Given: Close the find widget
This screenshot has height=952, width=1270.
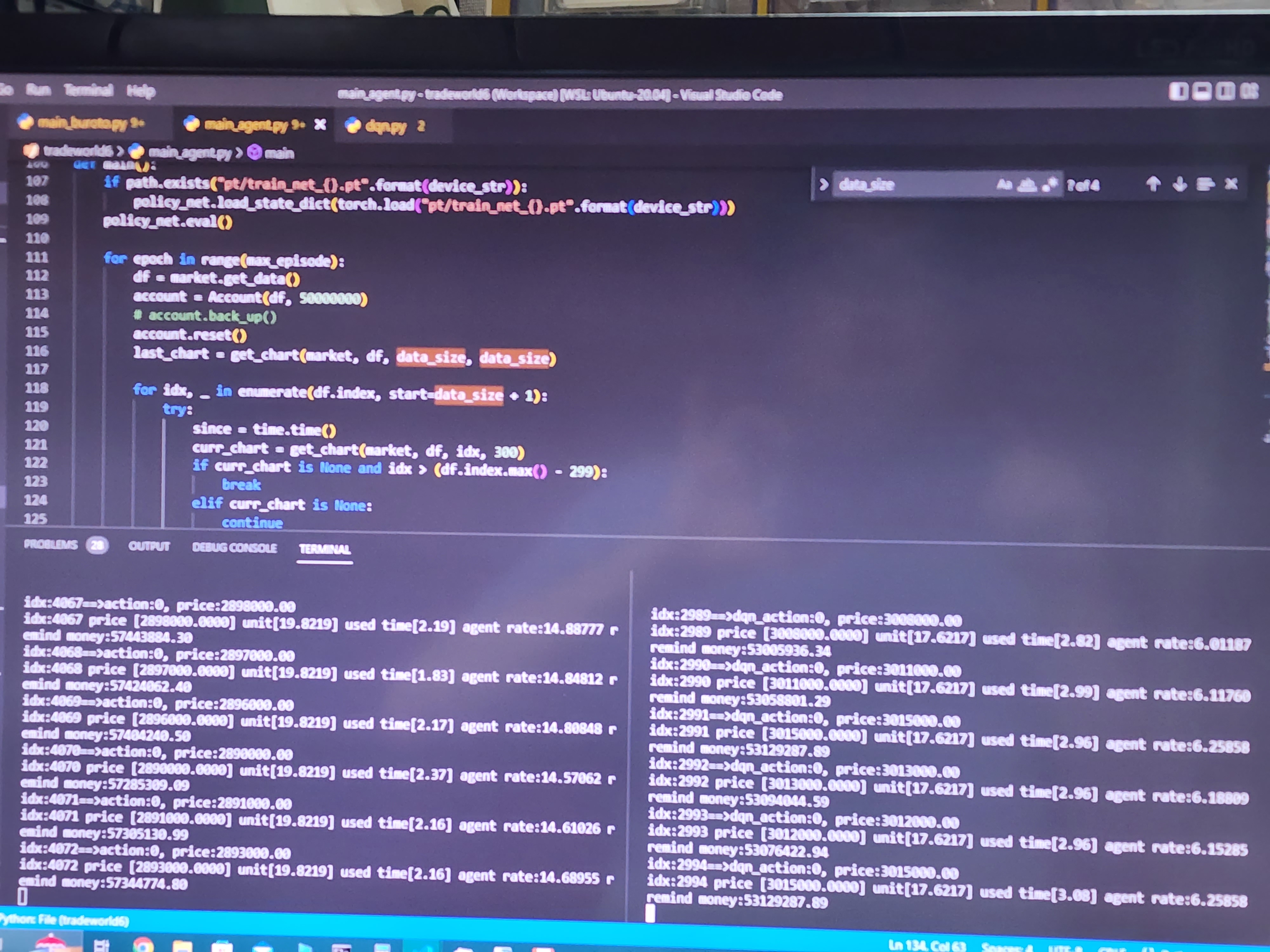Looking at the screenshot, I should pos(1231,184).
